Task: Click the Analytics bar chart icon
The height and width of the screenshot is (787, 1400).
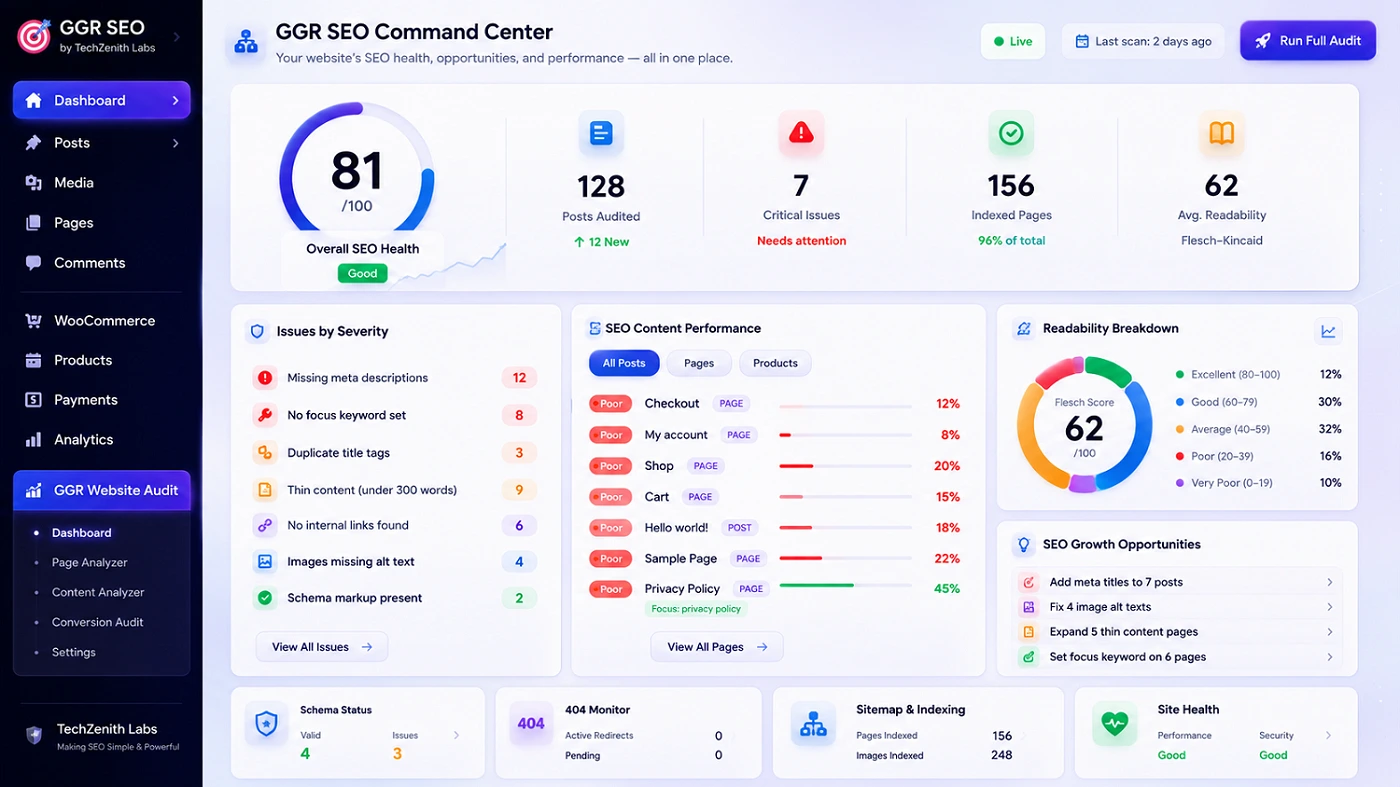Action: pyautogui.click(x=34, y=440)
